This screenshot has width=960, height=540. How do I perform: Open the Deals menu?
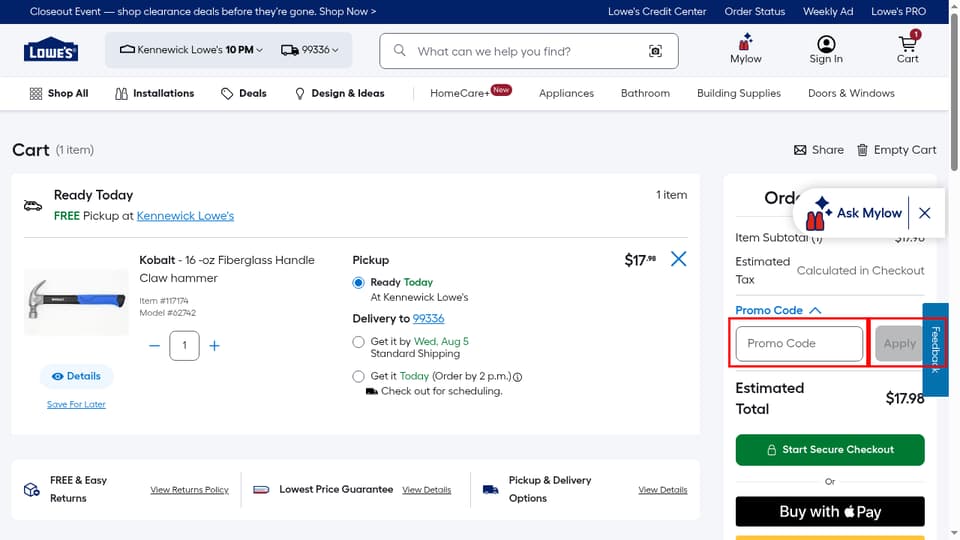tap(244, 94)
